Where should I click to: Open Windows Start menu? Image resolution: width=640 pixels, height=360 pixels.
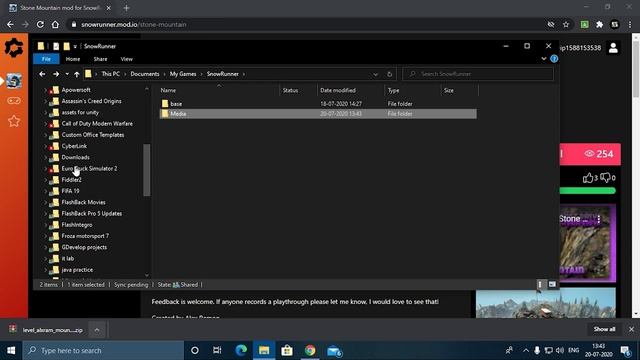(x=11, y=350)
